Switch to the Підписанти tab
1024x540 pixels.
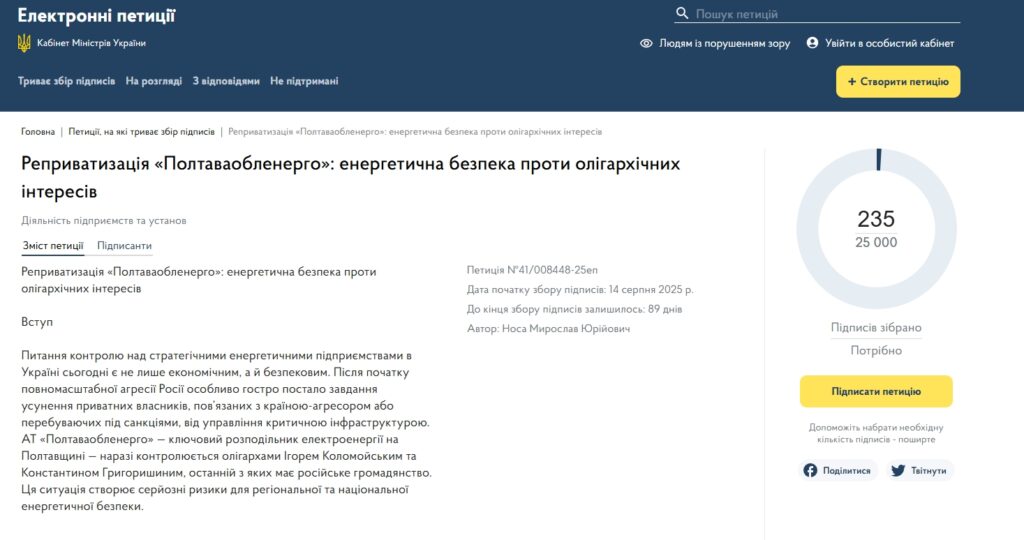(124, 246)
